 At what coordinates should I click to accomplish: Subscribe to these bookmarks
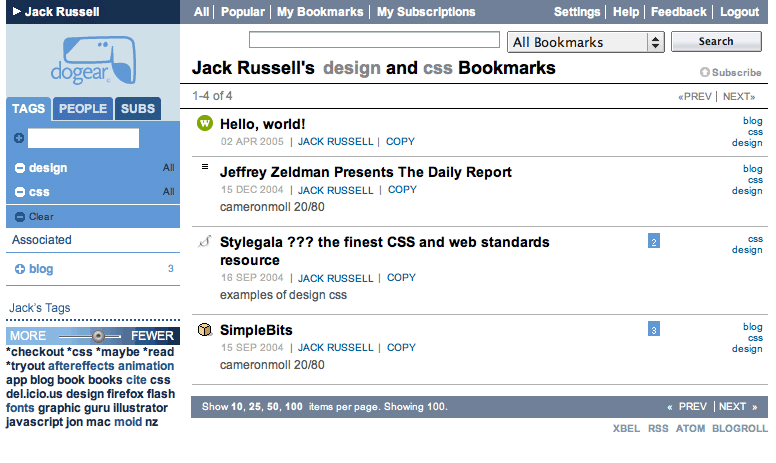point(730,72)
